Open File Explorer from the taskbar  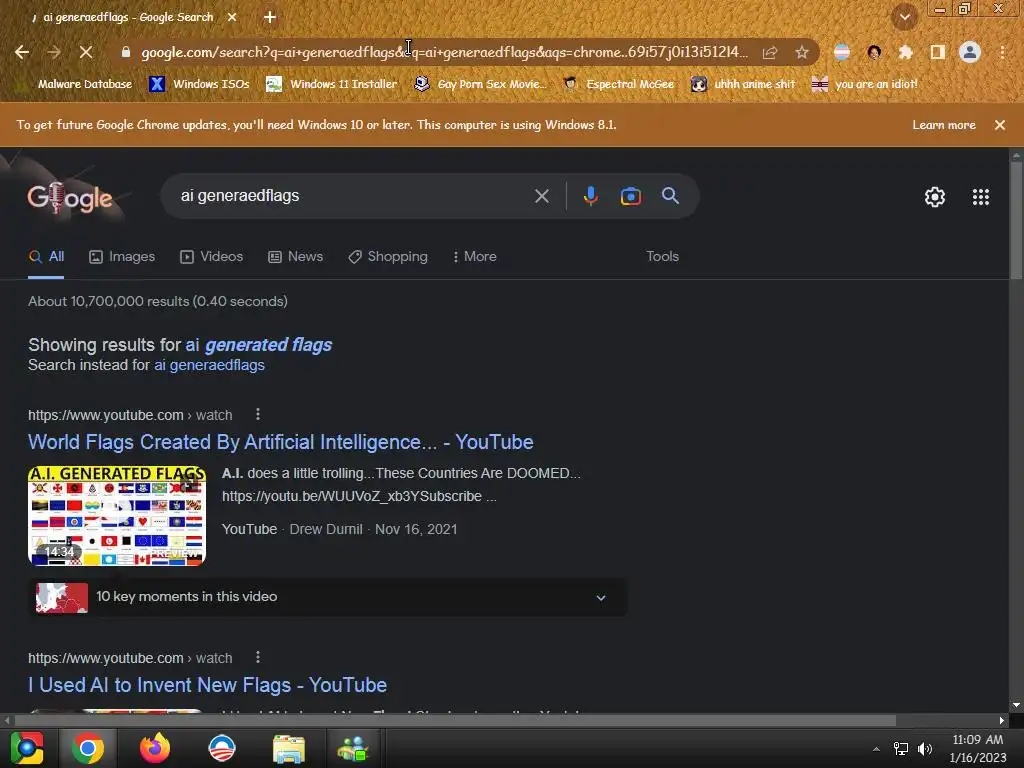pyautogui.click(x=289, y=748)
